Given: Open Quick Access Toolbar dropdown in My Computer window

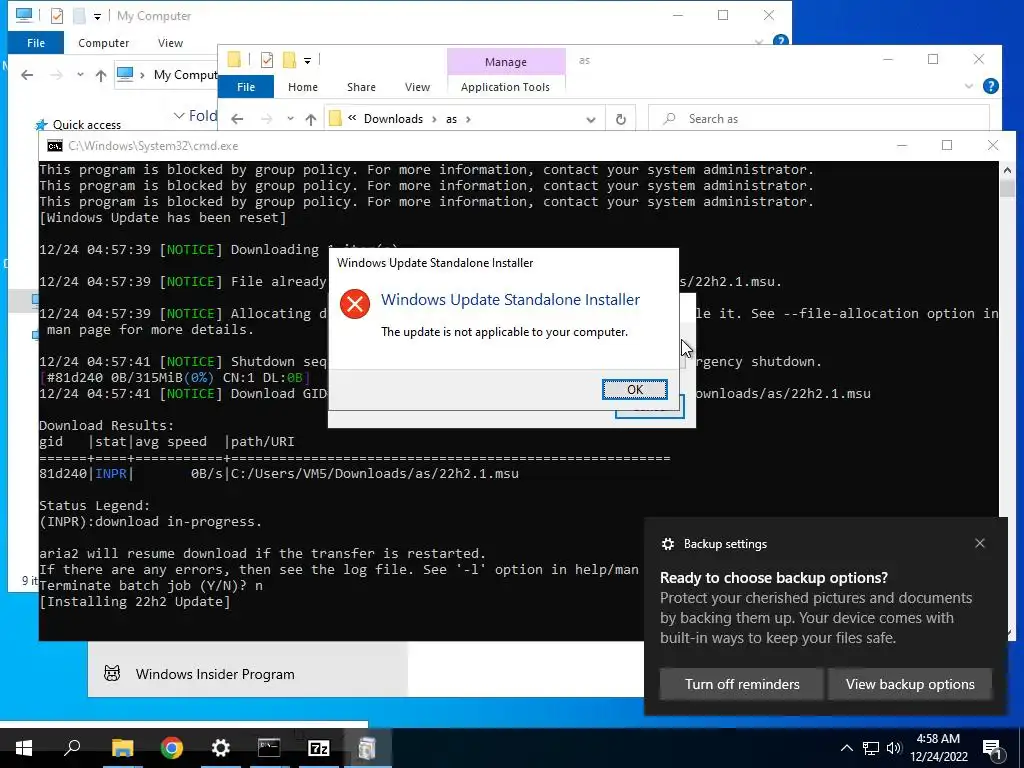Looking at the screenshot, I should (97, 16).
